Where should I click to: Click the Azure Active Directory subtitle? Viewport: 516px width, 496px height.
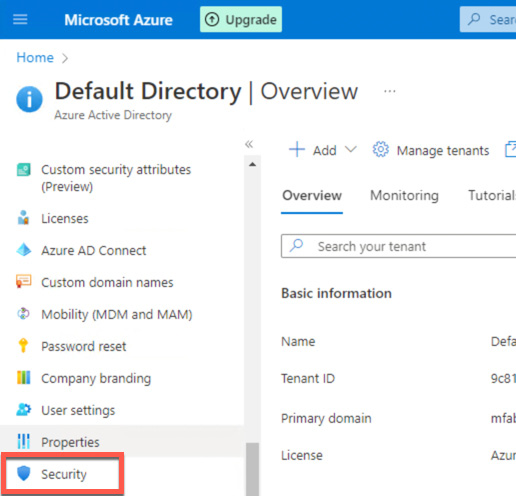pyautogui.click(x=113, y=115)
